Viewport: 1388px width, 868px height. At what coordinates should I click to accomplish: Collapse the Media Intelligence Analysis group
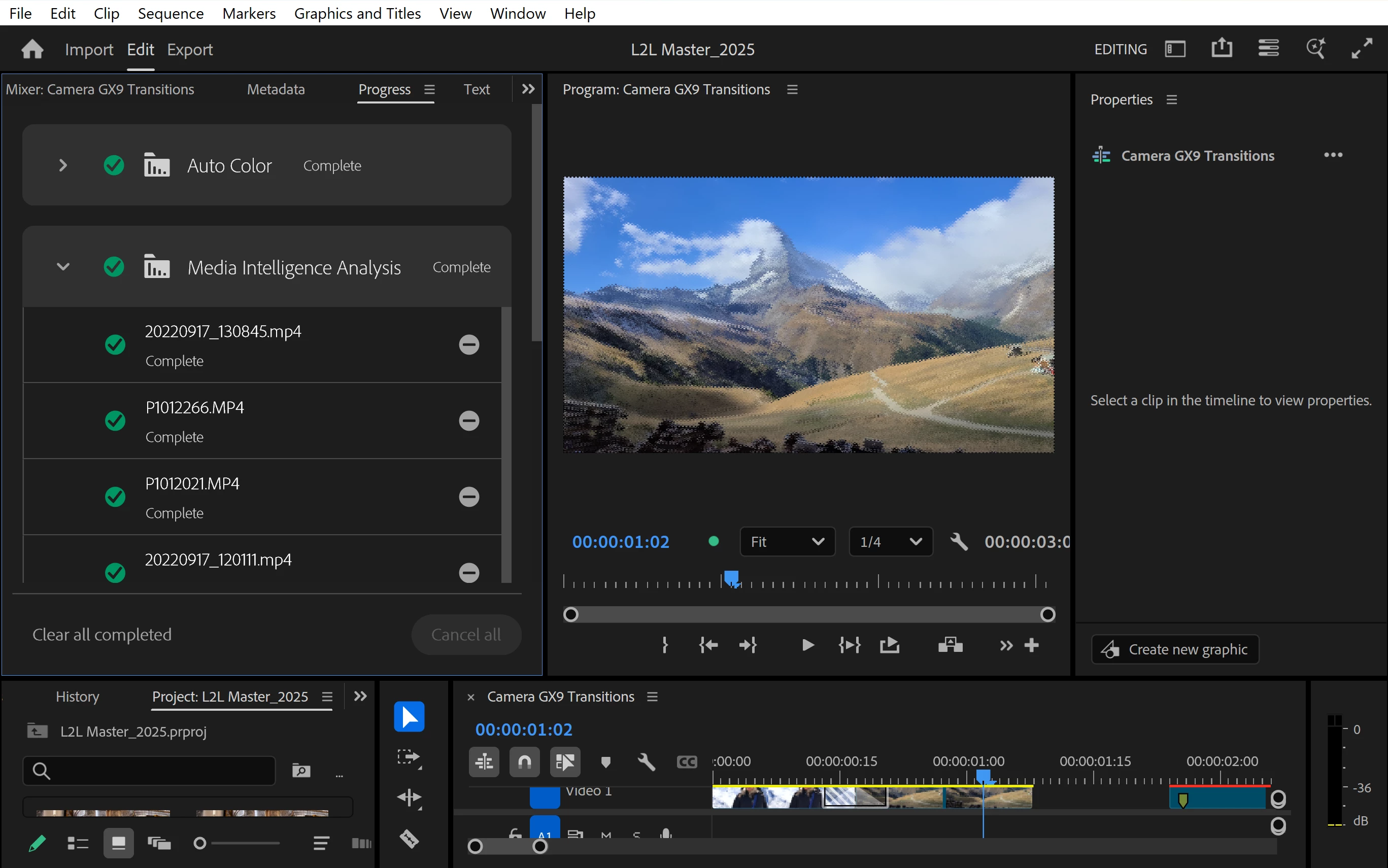tap(63, 267)
